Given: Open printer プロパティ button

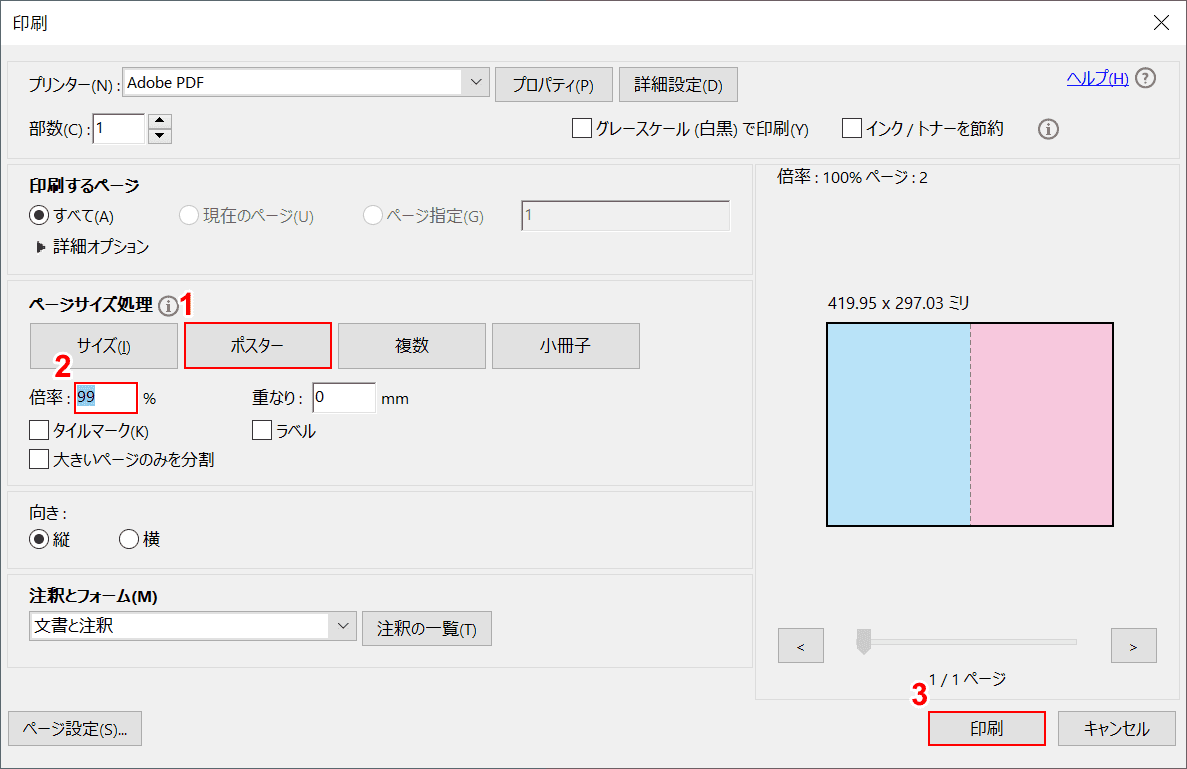Looking at the screenshot, I should 553,85.
